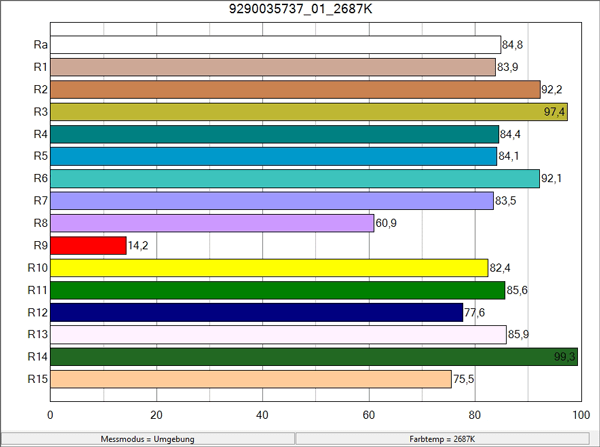Click the chart title 9290035737_01_2687K
The image size is (600, 447).
point(300,8)
